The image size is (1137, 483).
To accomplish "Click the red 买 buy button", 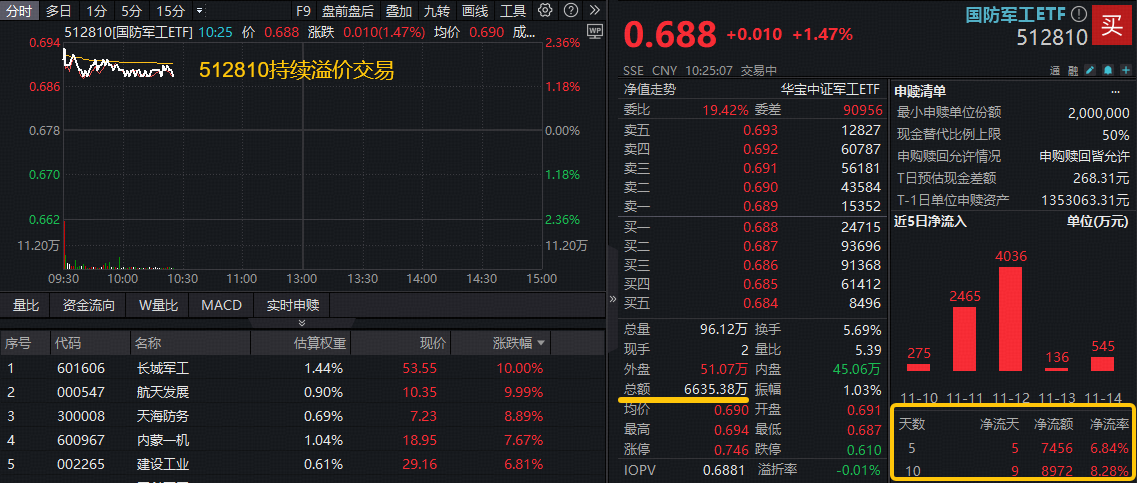I will (x=1111, y=27).
